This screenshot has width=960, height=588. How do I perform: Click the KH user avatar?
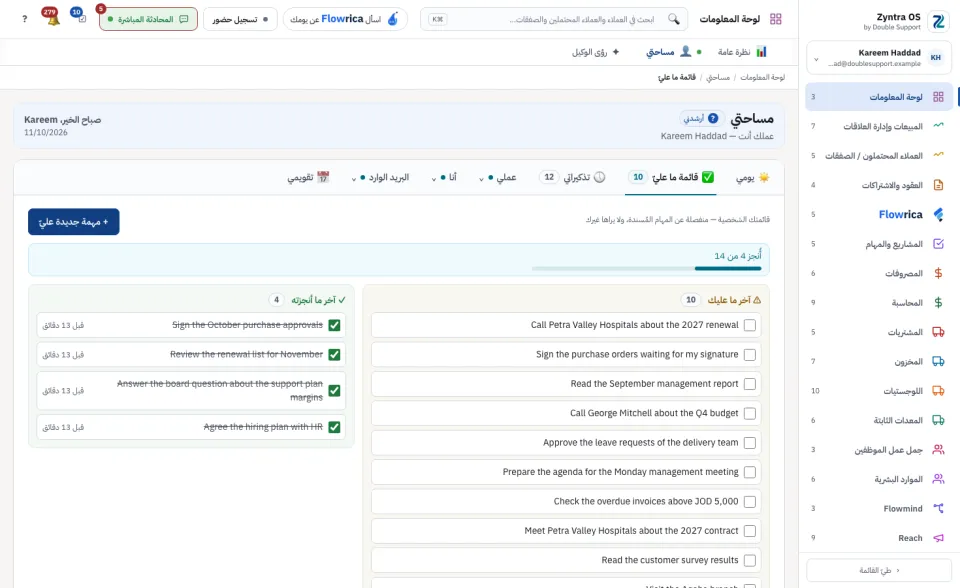[x=936, y=58]
